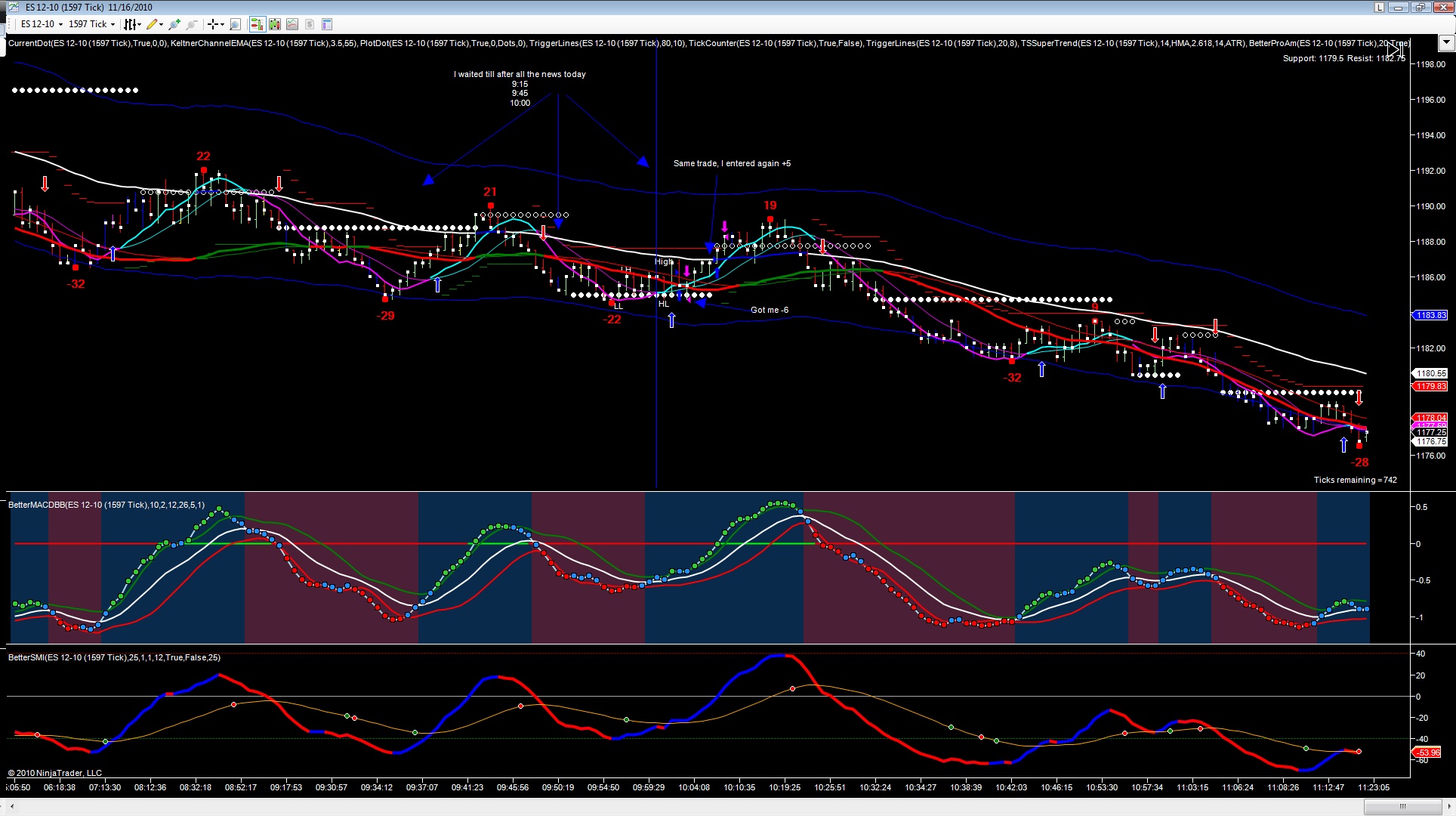Expand the drawing tools dropdown arrow
Viewport: 1456px width, 816px height.
click(161, 24)
